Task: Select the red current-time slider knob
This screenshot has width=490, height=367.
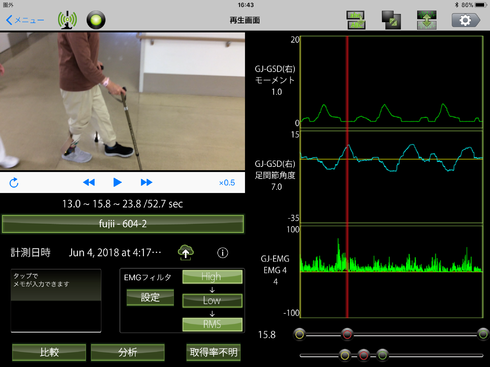Action: (347, 334)
